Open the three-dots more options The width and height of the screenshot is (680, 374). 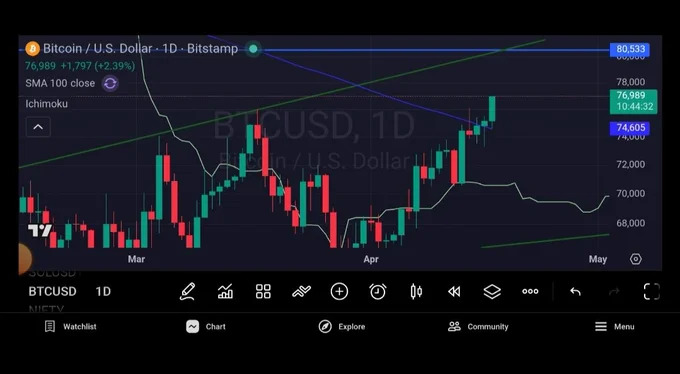[530, 292]
